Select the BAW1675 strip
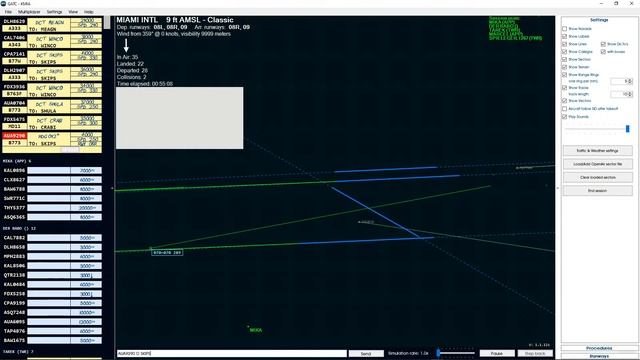Viewport: 640px width, 360px height. (x=52, y=340)
